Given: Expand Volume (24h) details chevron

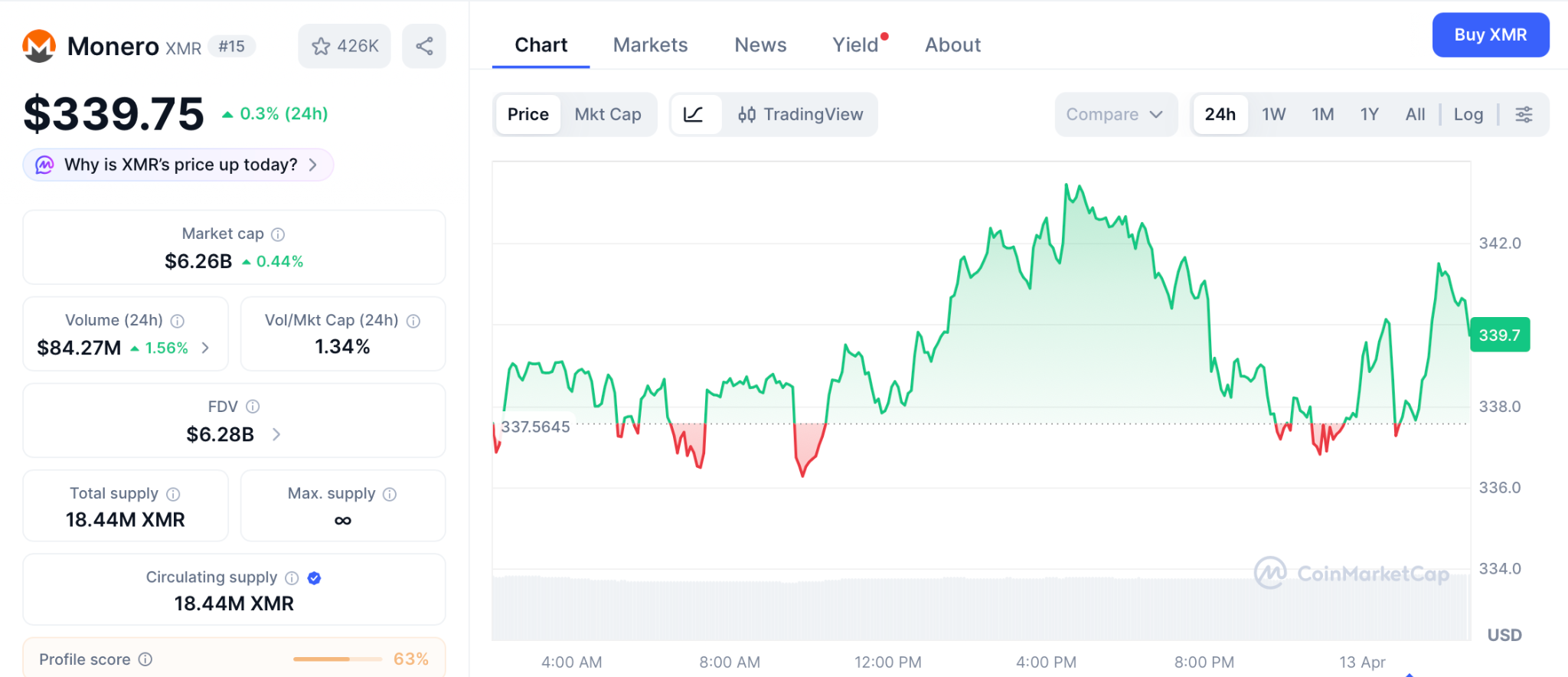Looking at the screenshot, I should point(205,348).
